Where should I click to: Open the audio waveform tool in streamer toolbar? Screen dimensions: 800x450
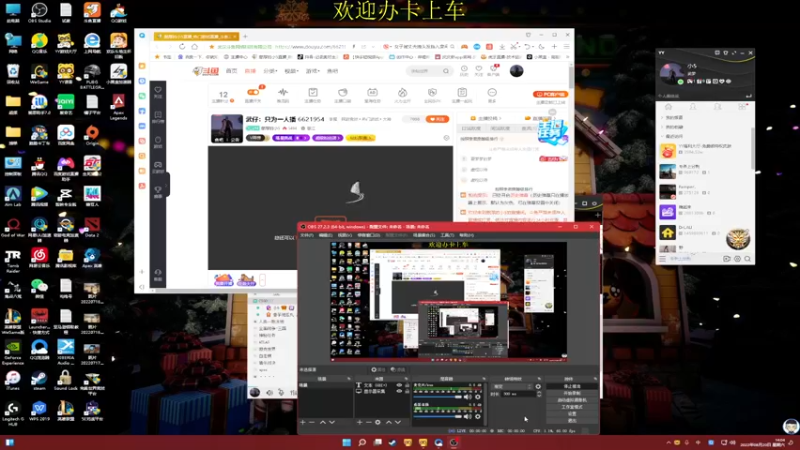283,94
